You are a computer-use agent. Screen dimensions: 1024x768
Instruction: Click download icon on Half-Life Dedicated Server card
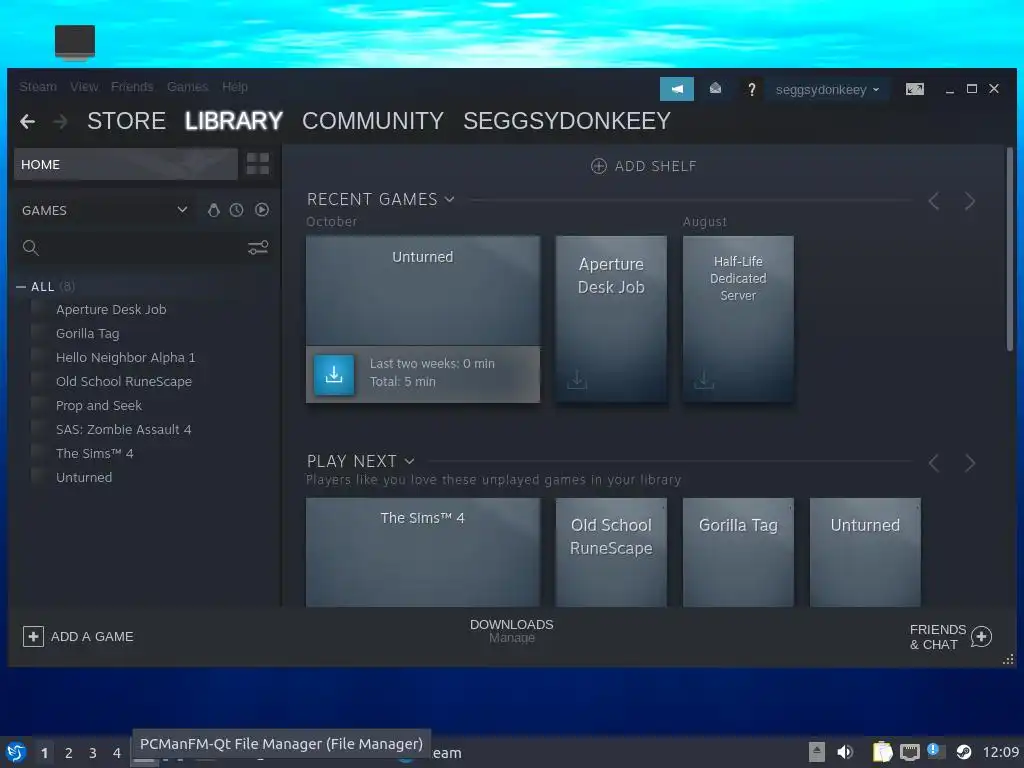point(703,379)
